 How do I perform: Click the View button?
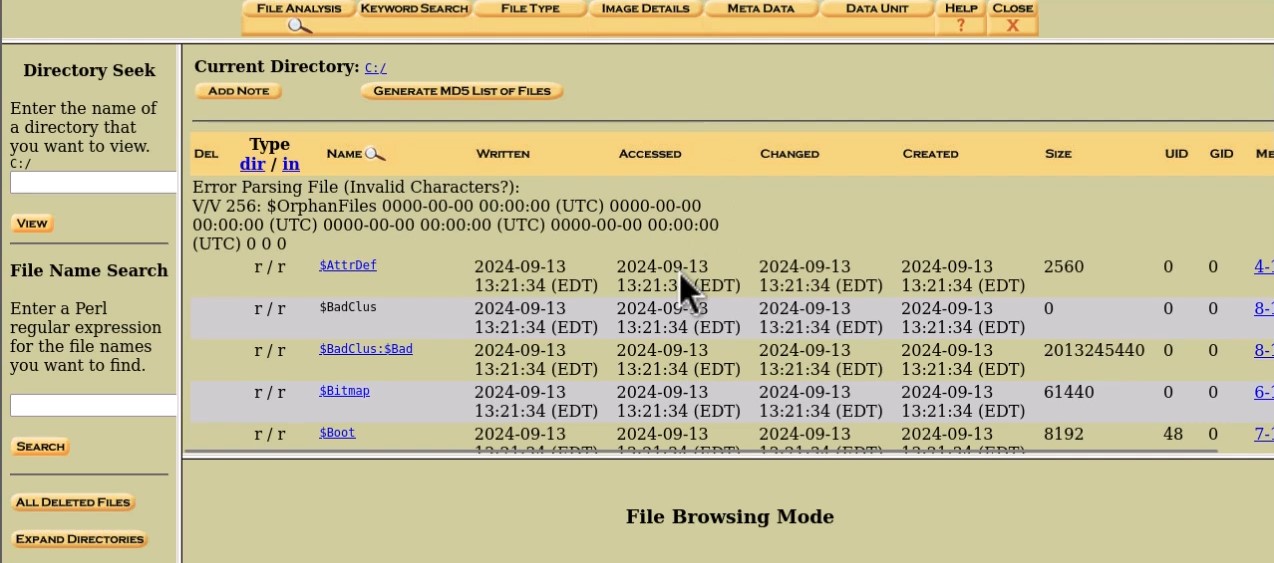tap(32, 223)
